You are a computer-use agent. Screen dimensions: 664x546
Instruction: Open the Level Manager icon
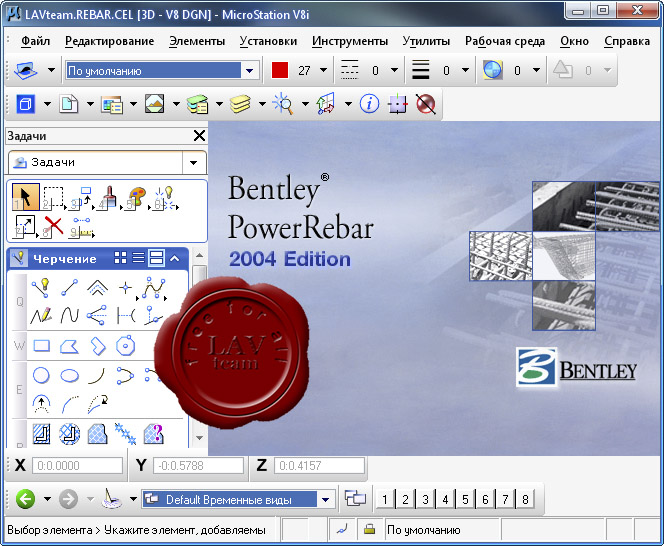tap(197, 104)
